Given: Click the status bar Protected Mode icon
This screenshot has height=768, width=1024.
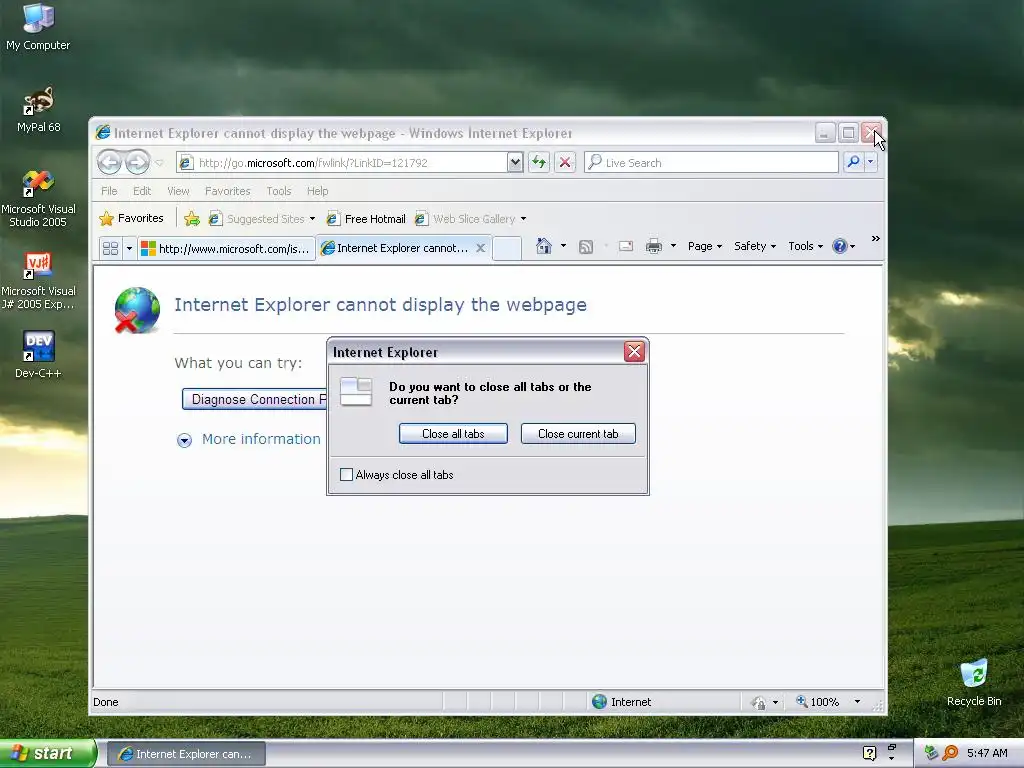Looking at the screenshot, I should (x=759, y=703).
